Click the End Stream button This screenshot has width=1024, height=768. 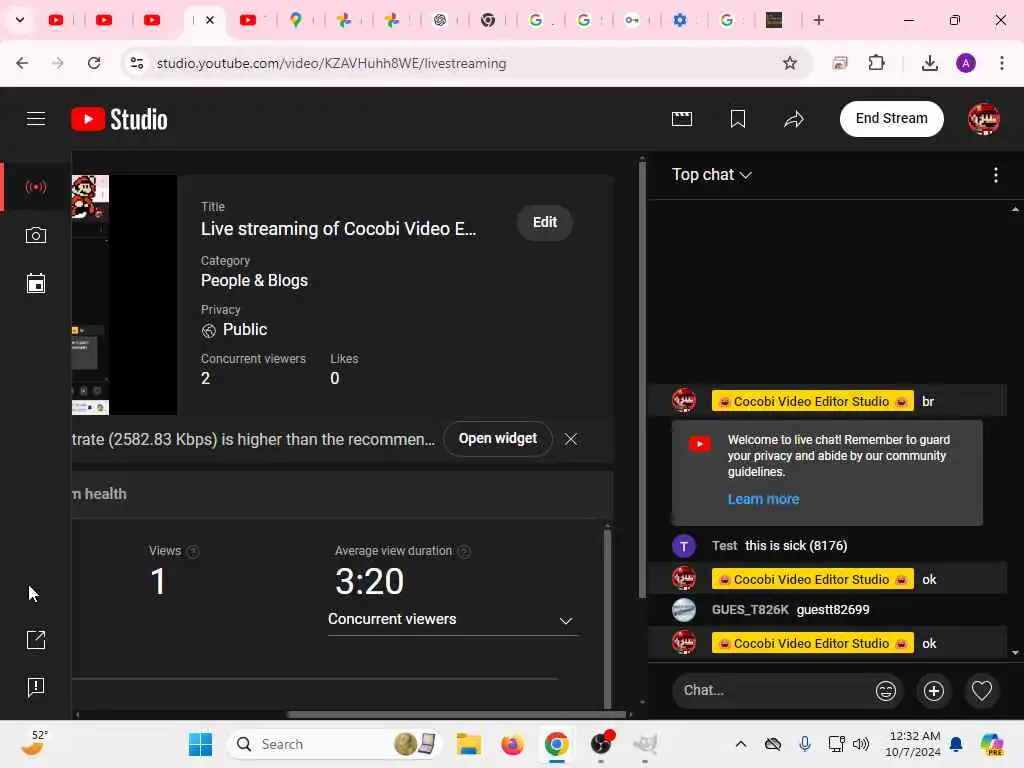(x=891, y=119)
